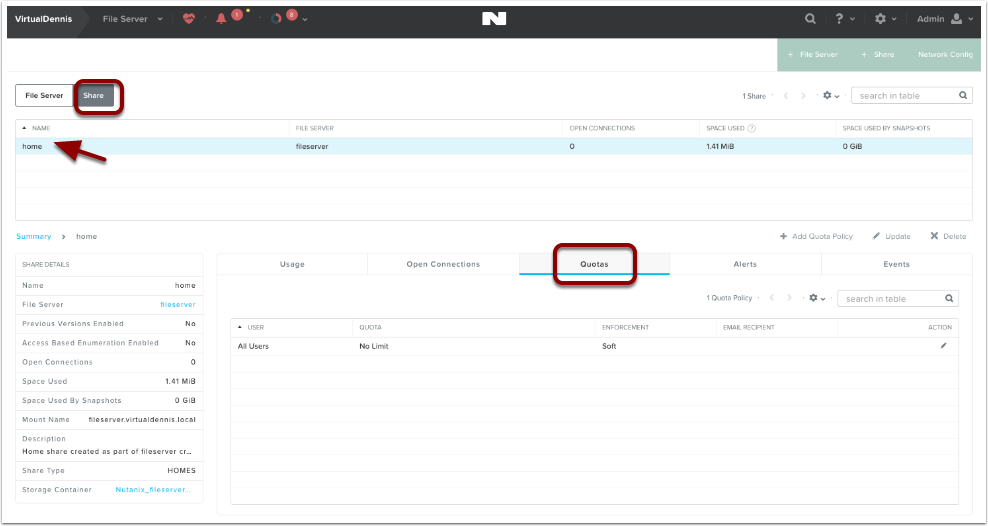Edit All Users quota with pencil icon
988x526 pixels.
(x=943, y=346)
